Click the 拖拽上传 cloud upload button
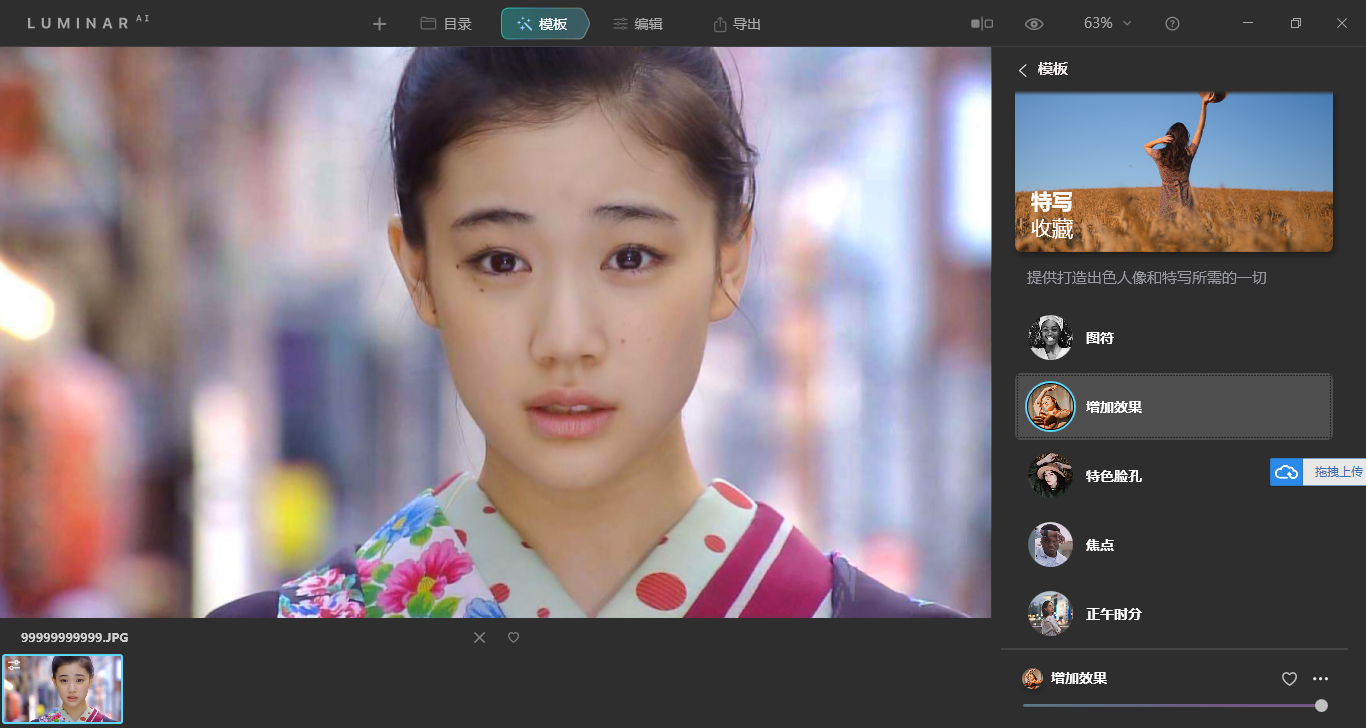 1318,472
